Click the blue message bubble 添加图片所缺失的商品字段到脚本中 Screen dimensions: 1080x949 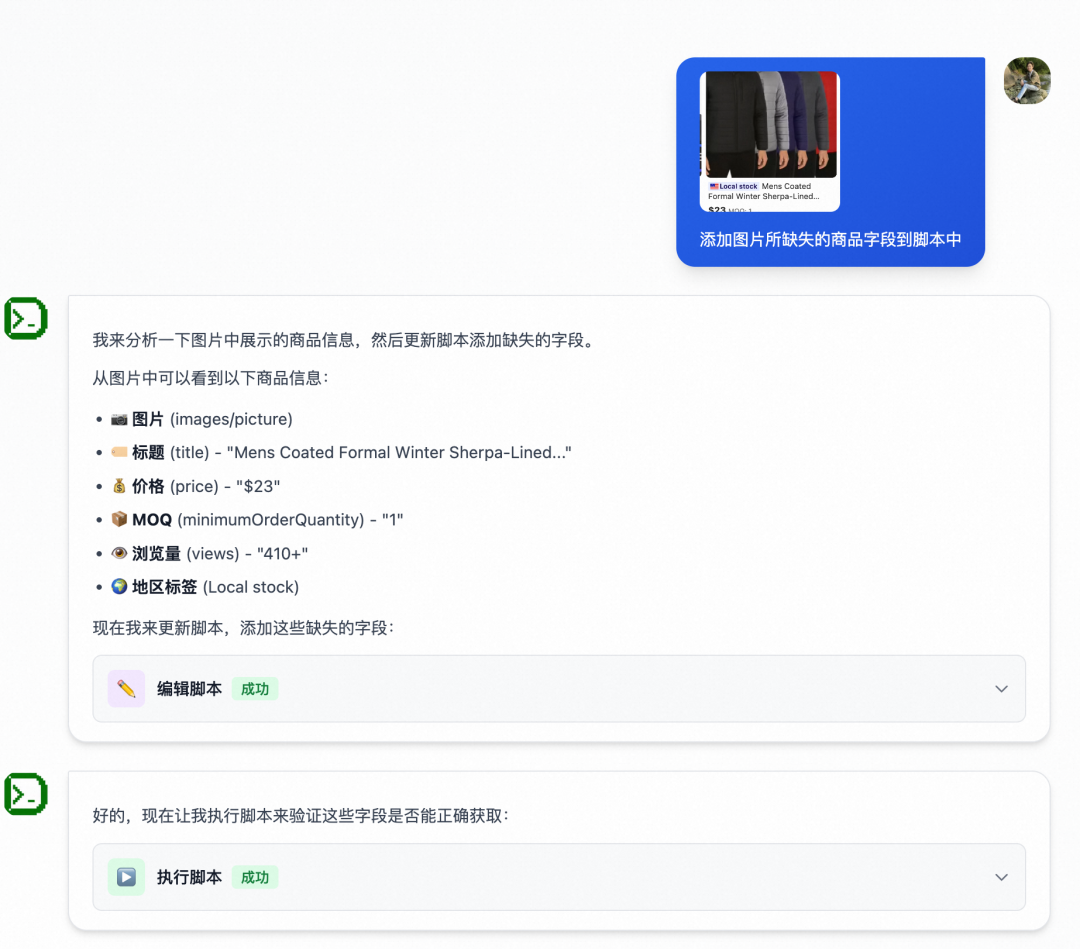point(830,240)
